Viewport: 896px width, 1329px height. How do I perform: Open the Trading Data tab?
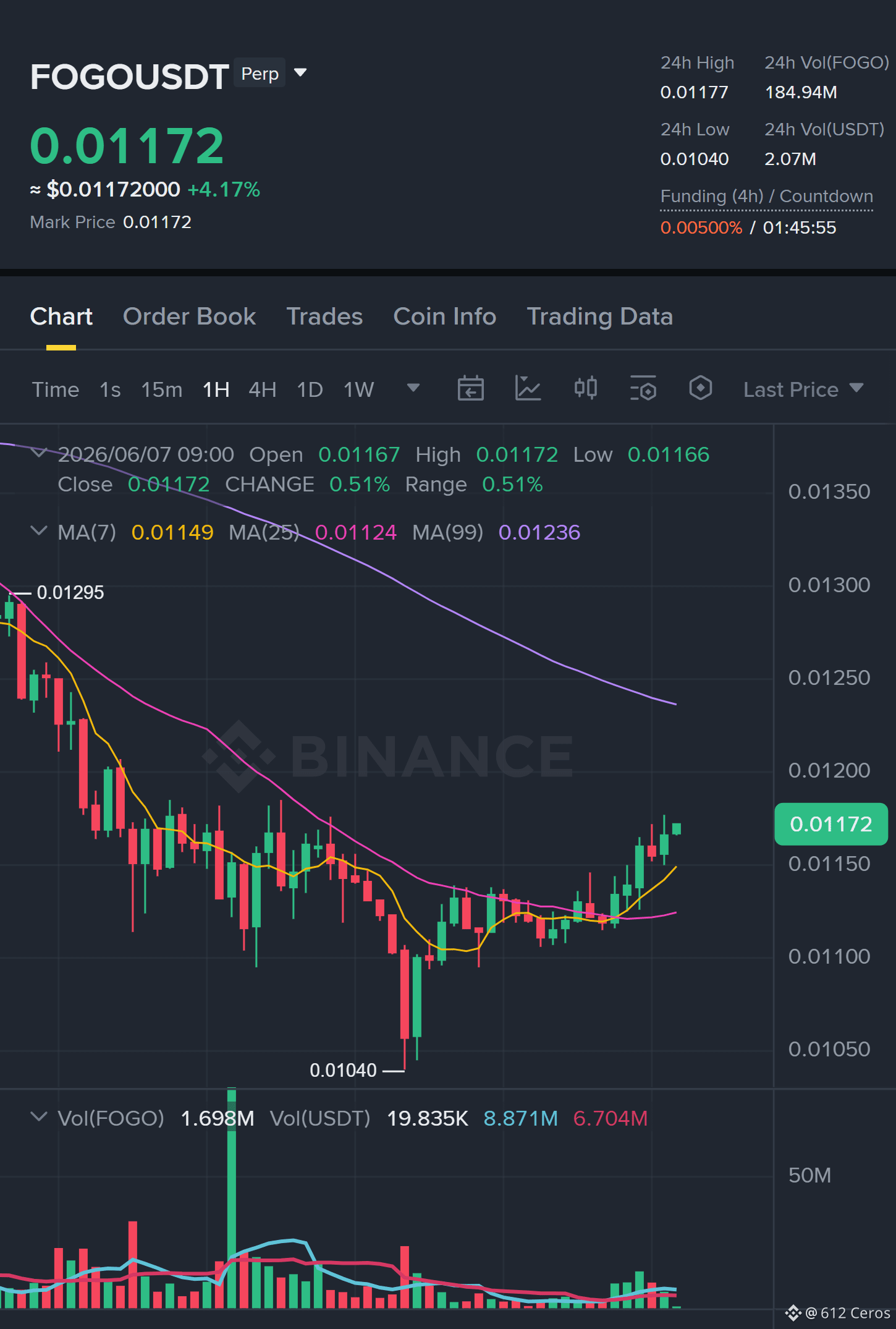[599, 316]
